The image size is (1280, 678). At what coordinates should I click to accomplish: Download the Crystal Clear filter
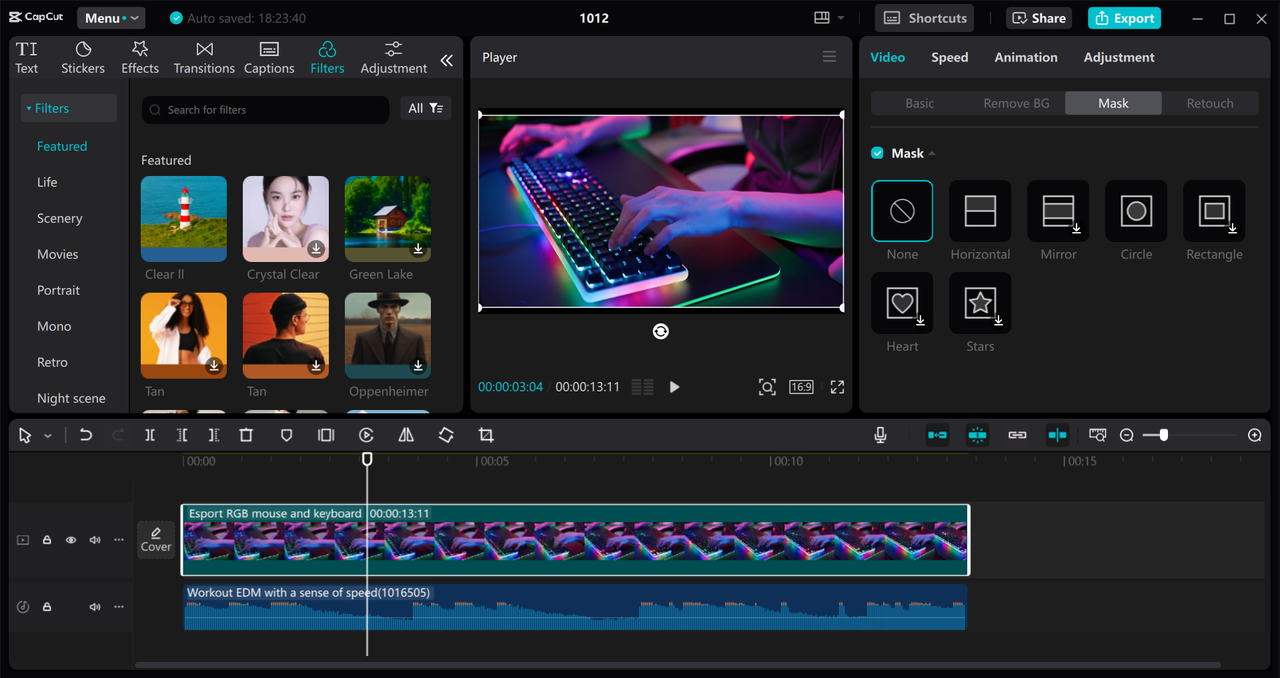(x=316, y=248)
